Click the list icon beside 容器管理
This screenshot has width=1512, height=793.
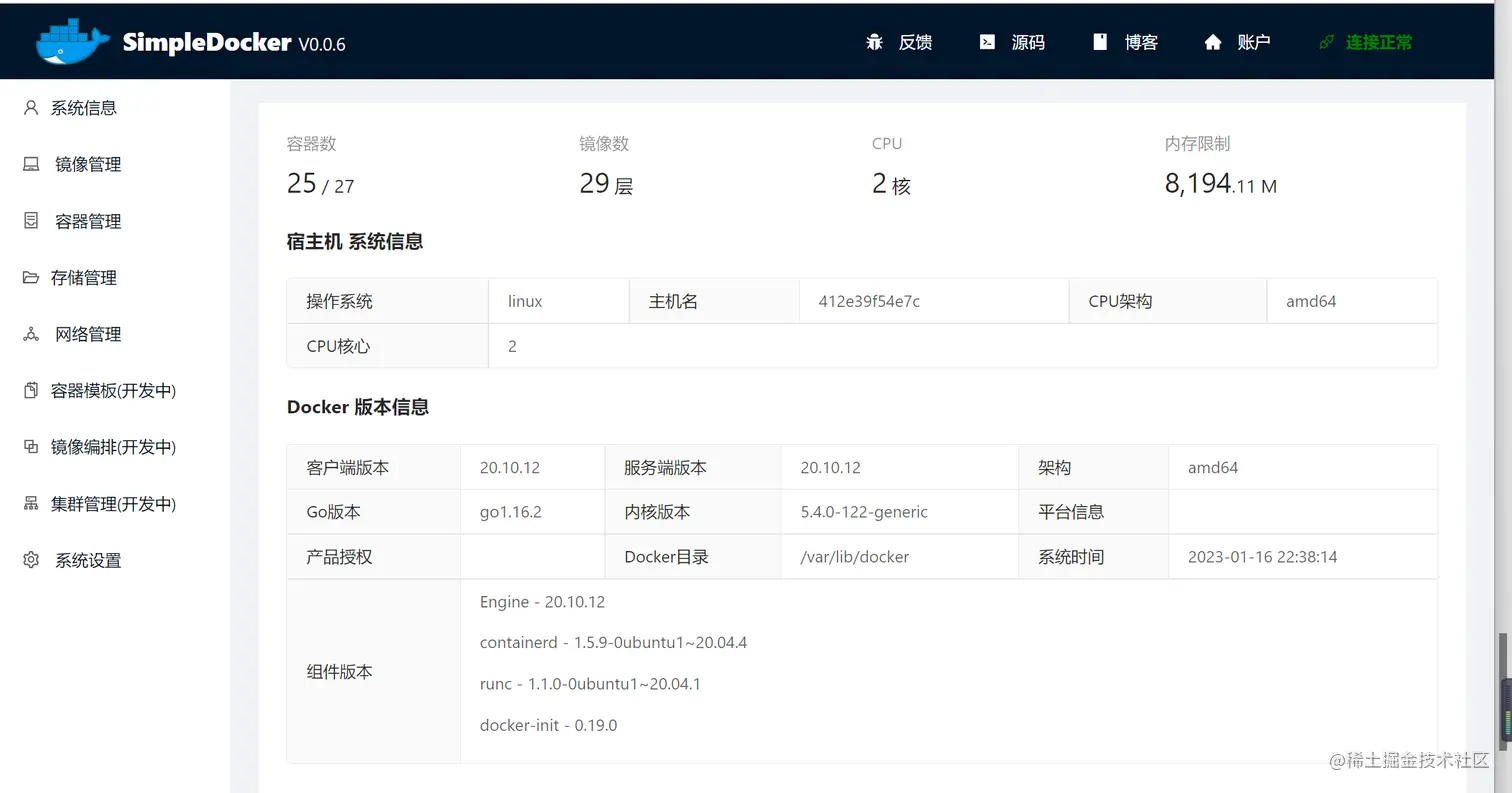[31, 221]
